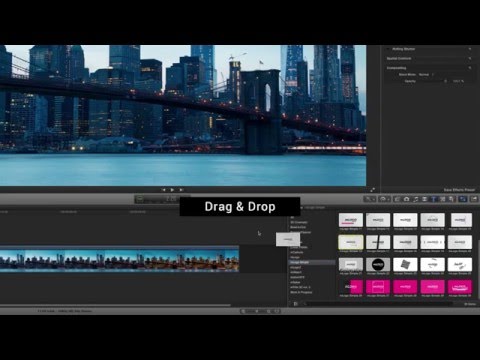Toggle the Inspector panel button

coord(463,199)
